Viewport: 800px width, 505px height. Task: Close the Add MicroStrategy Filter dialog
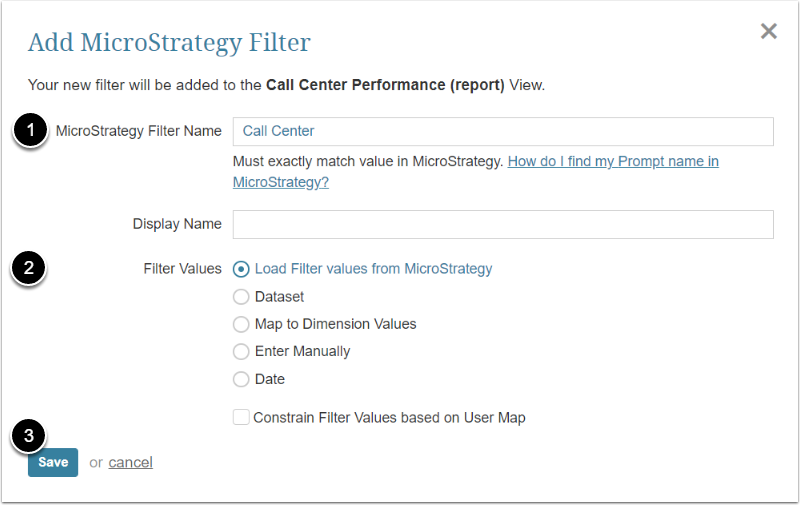(768, 31)
